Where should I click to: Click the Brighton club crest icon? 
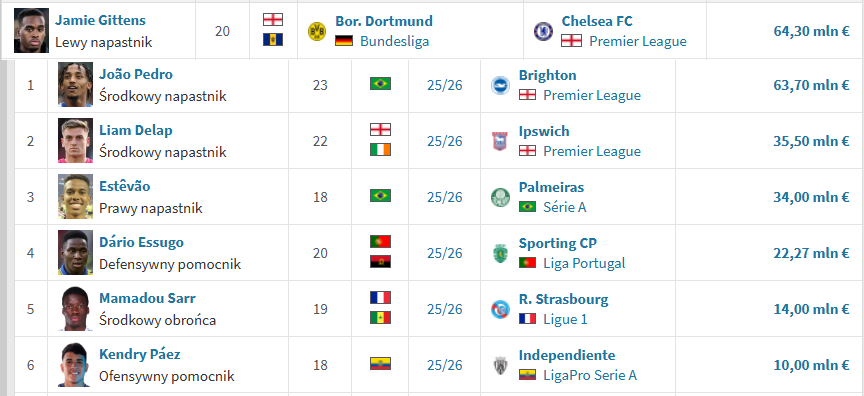click(x=500, y=85)
